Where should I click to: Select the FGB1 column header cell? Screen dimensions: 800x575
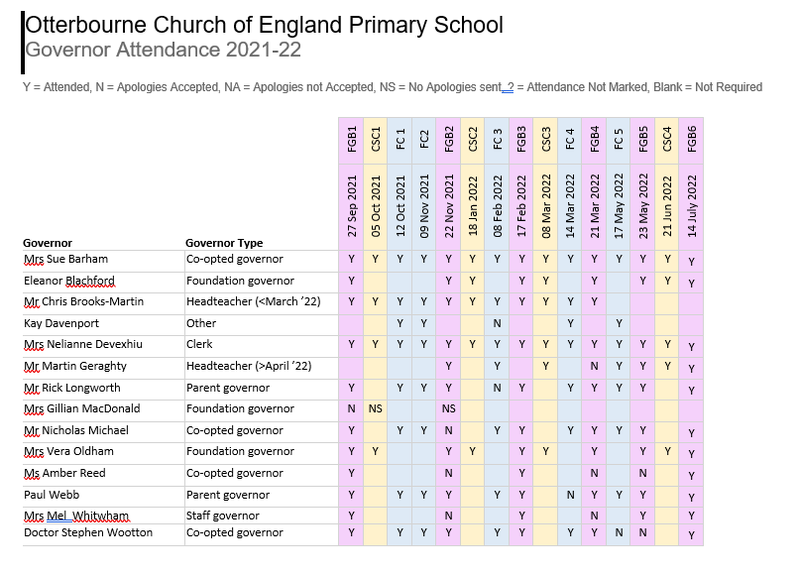tap(351, 141)
